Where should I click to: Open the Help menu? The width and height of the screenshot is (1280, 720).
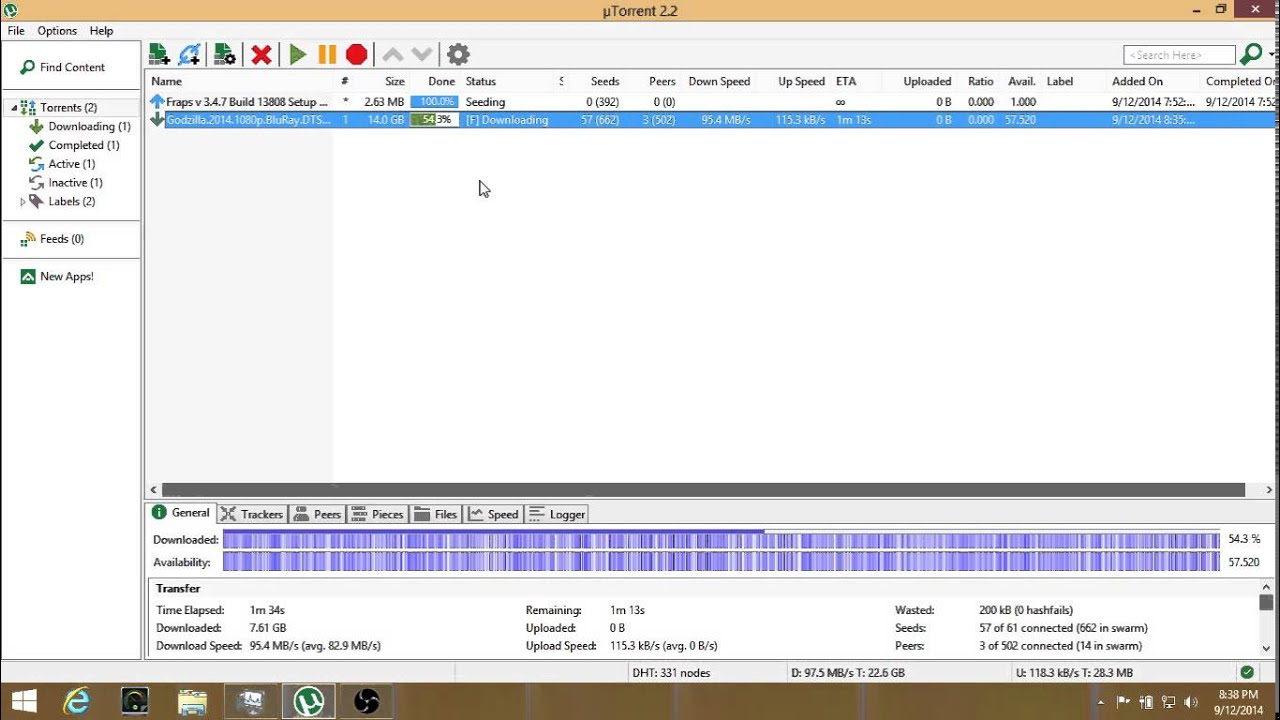[x=101, y=31]
